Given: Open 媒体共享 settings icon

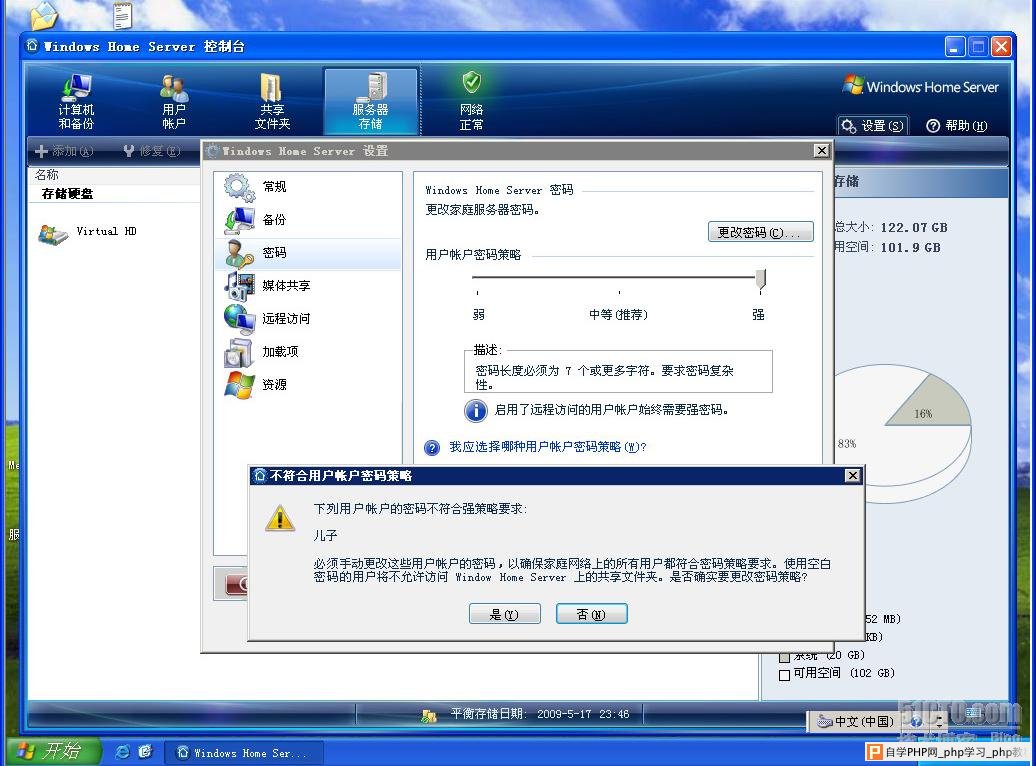Looking at the screenshot, I should click(239, 286).
